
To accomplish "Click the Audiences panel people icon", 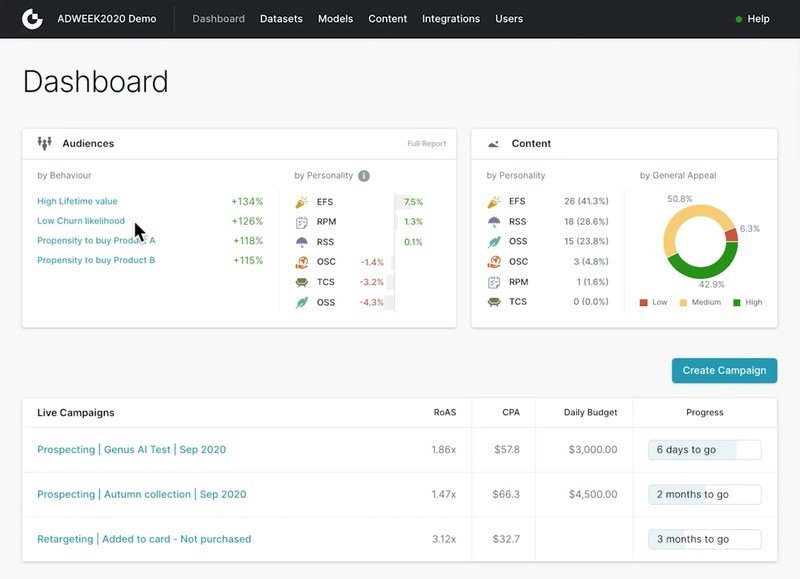I will (x=44, y=144).
